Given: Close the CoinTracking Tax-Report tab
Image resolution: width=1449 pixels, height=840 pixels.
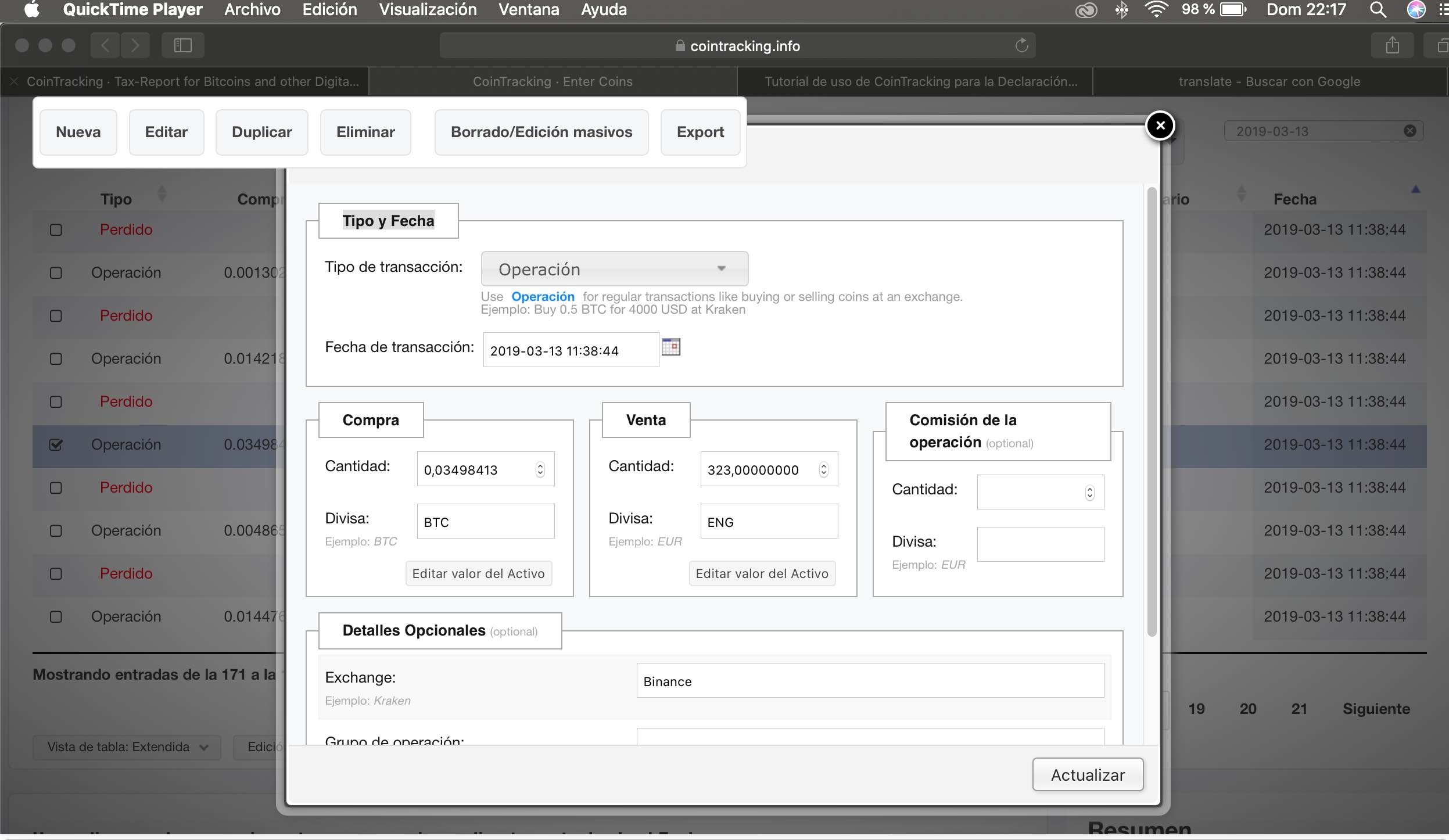Looking at the screenshot, I should pyautogui.click(x=15, y=81).
